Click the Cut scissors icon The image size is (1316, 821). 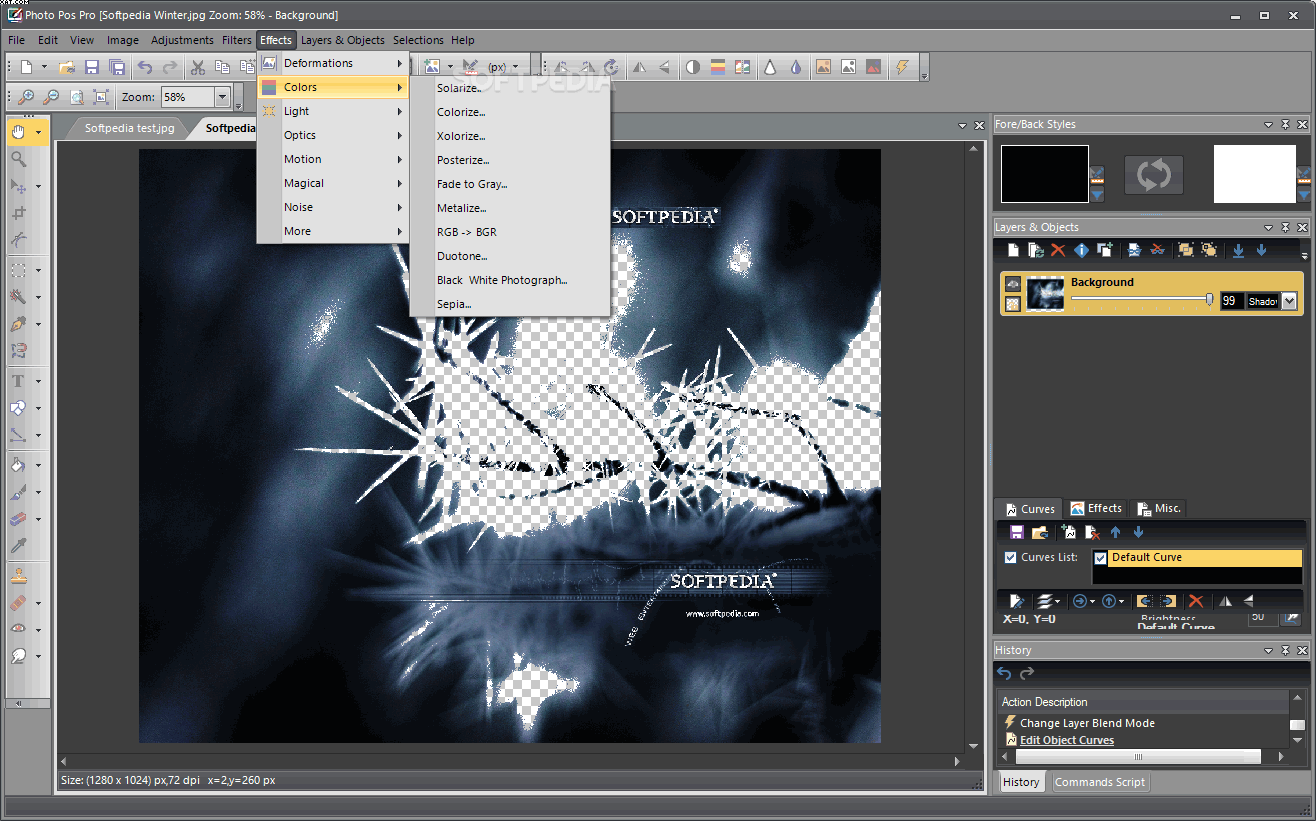tap(198, 67)
